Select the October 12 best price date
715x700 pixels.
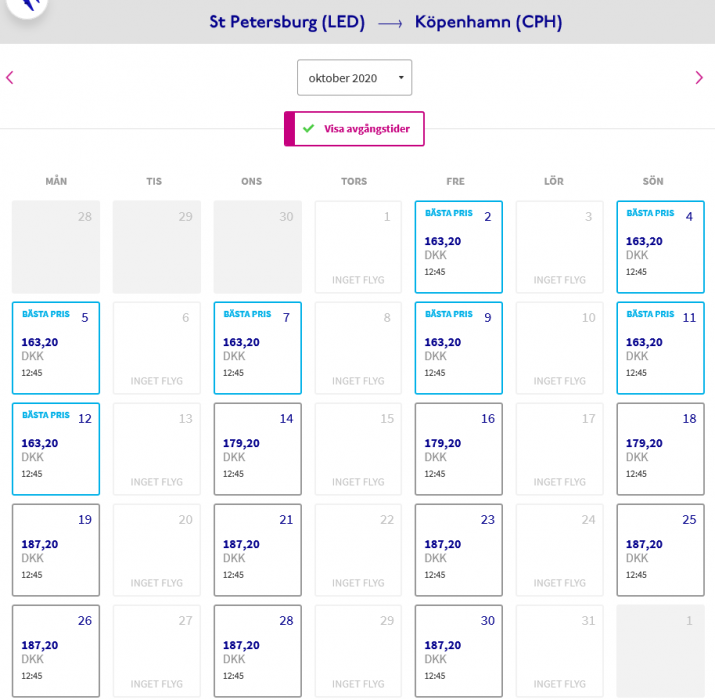pyautogui.click(x=56, y=449)
